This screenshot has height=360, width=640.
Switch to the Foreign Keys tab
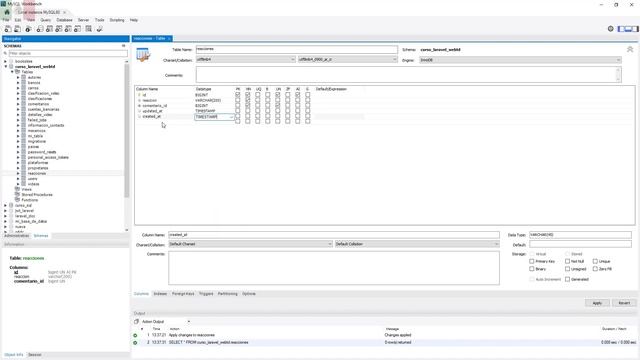pyautogui.click(x=183, y=293)
